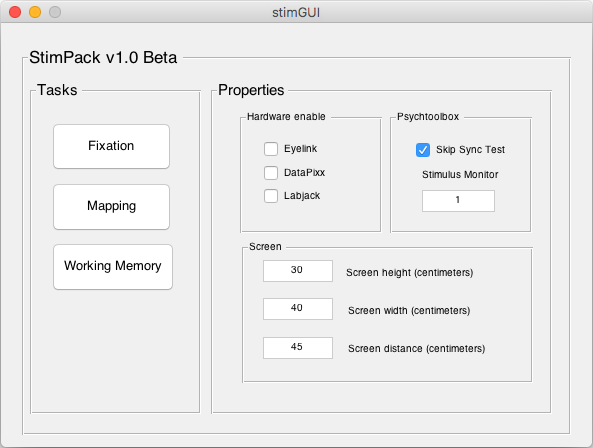593x448 pixels.
Task: Focus the Screen height input field
Action: click(298, 271)
